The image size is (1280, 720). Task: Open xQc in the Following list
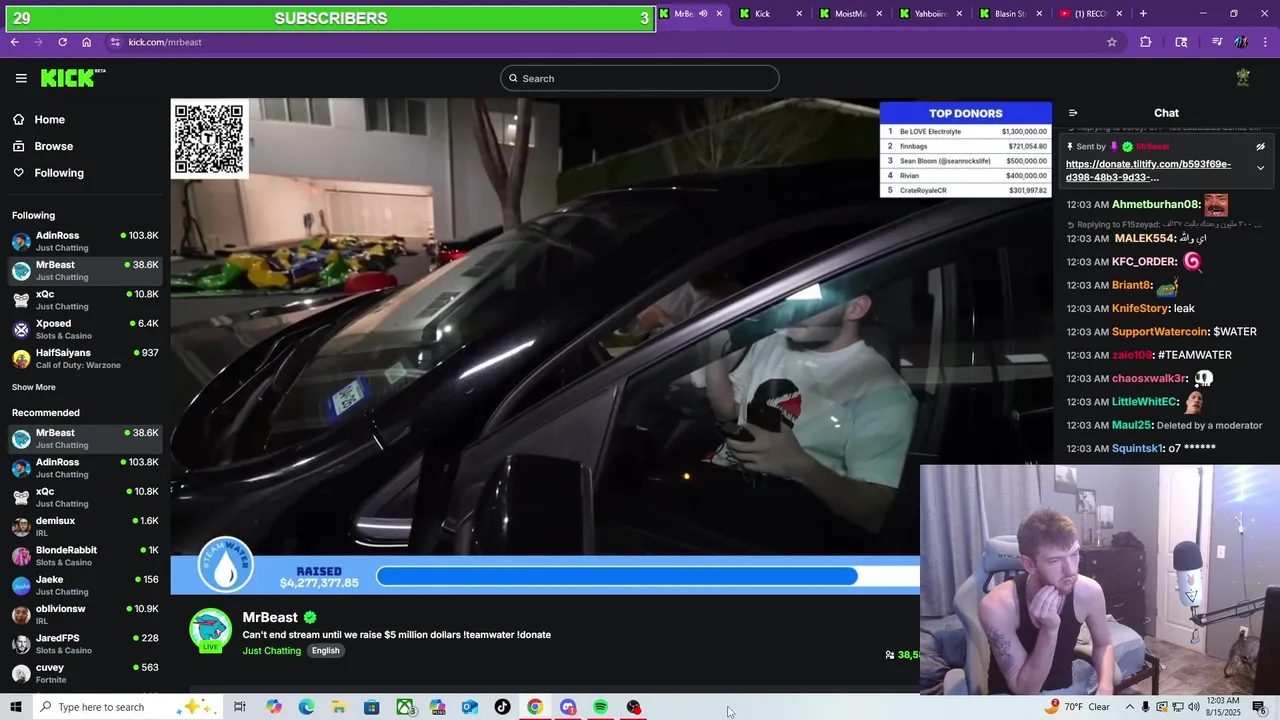pos(85,300)
